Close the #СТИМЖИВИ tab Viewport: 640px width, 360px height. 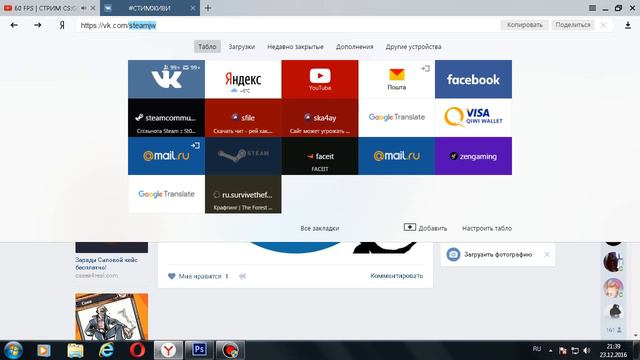click(x=193, y=8)
